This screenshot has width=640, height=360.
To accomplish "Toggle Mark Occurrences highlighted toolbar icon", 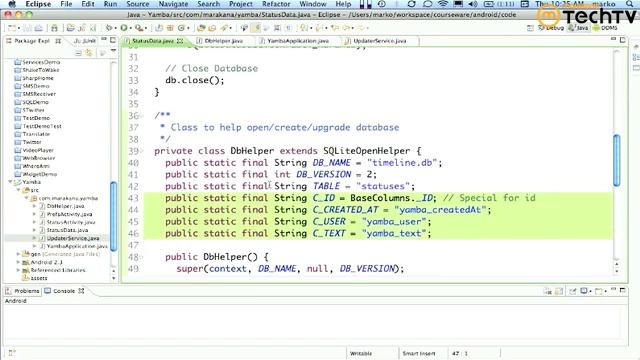I will click(256, 28).
